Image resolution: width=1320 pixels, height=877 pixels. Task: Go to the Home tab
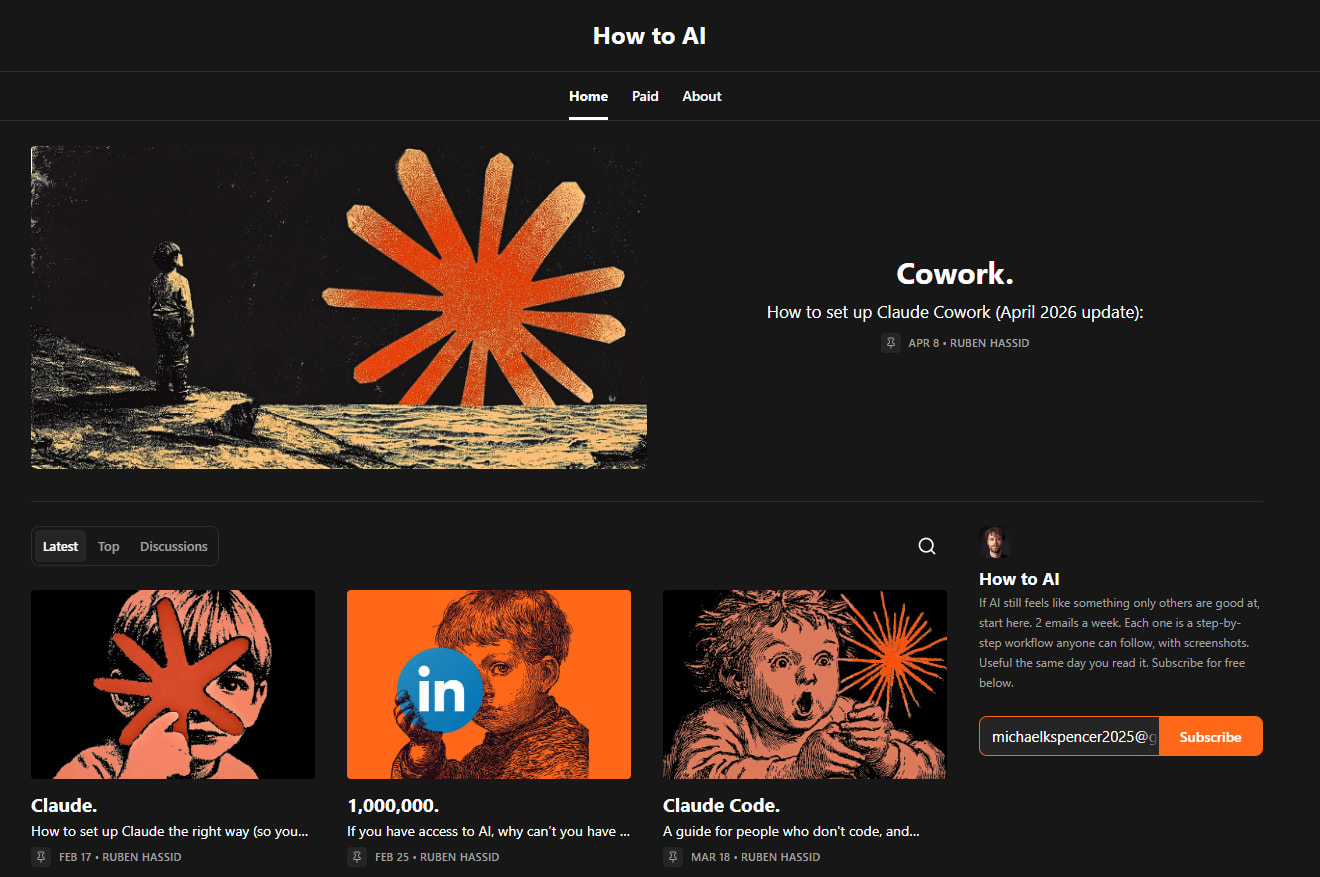(588, 96)
